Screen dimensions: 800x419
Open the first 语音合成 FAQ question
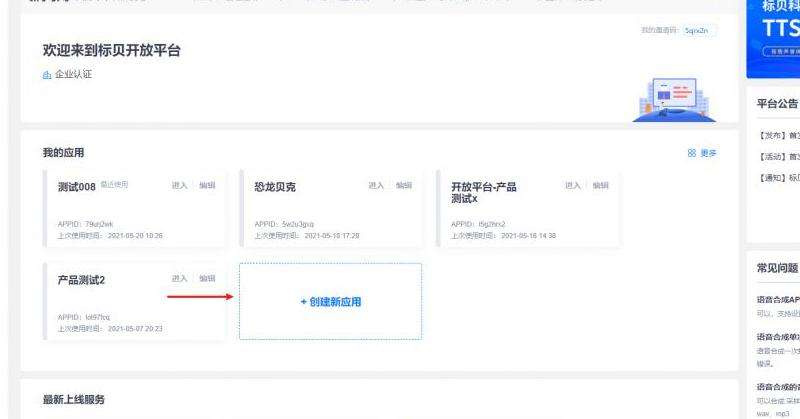(x=778, y=300)
